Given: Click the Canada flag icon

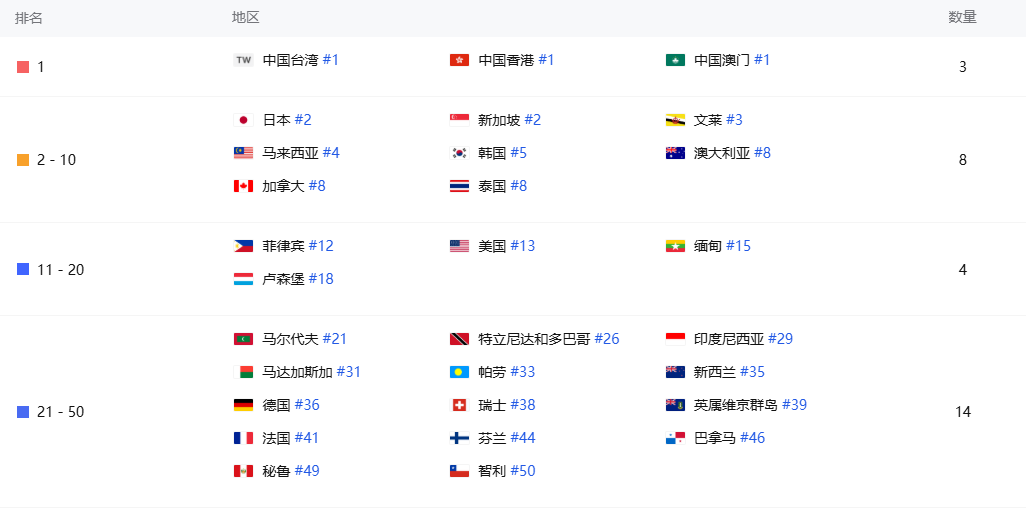Looking at the screenshot, I should tap(243, 186).
